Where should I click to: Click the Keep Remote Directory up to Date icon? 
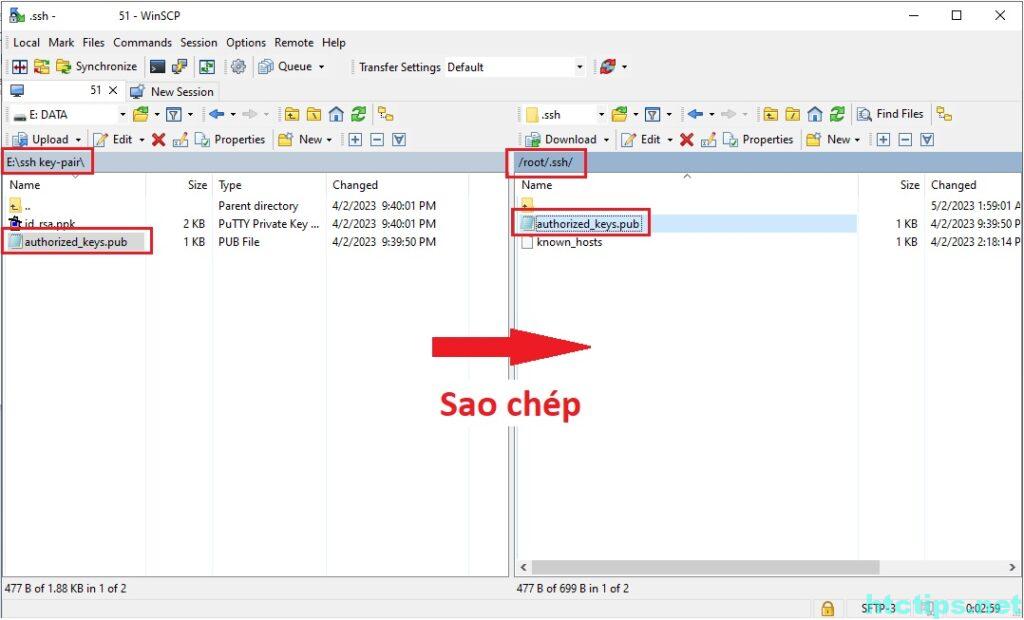click(x=207, y=67)
